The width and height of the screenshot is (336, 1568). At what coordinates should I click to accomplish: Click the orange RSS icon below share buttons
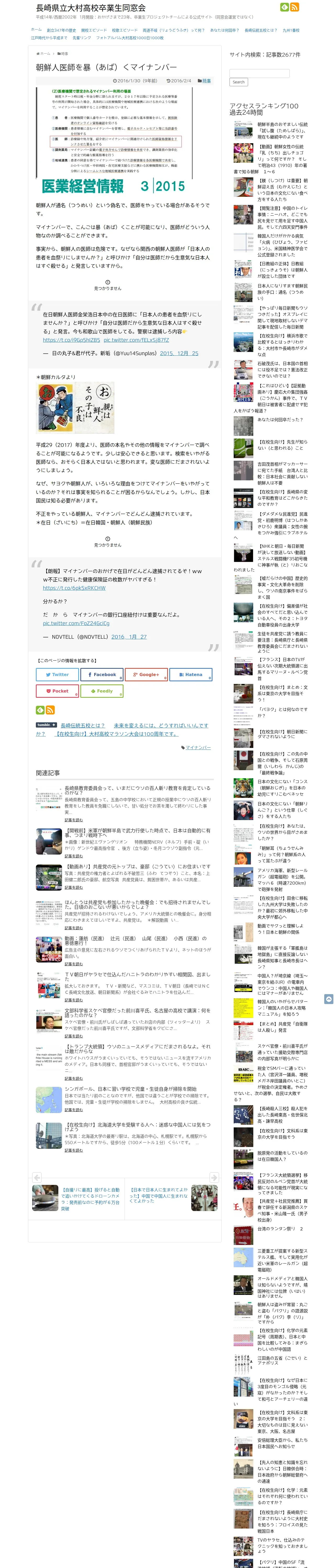click(51, 710)
